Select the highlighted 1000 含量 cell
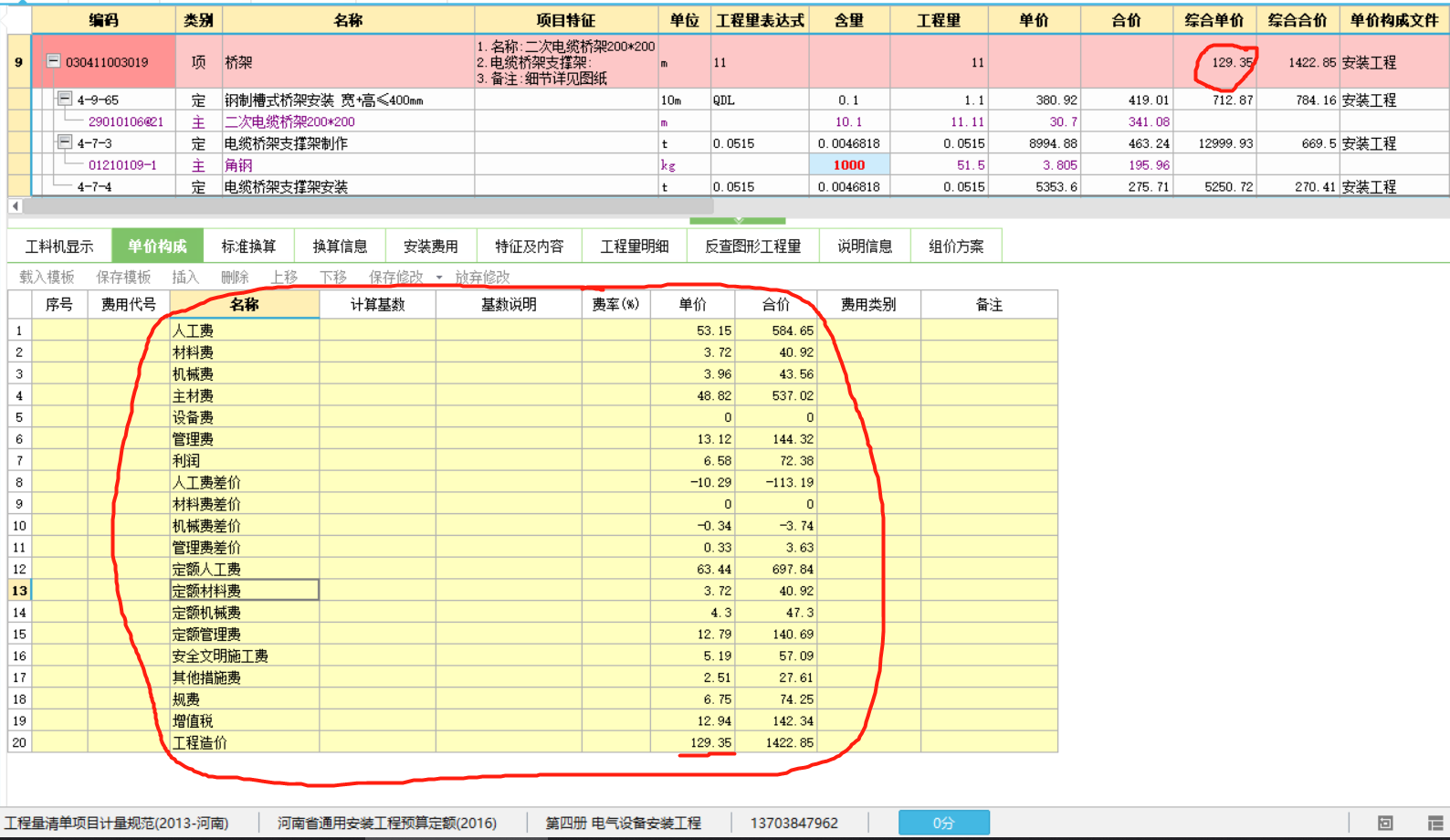The height and width of the screenshot is (840, 1450). click(849, 164)
